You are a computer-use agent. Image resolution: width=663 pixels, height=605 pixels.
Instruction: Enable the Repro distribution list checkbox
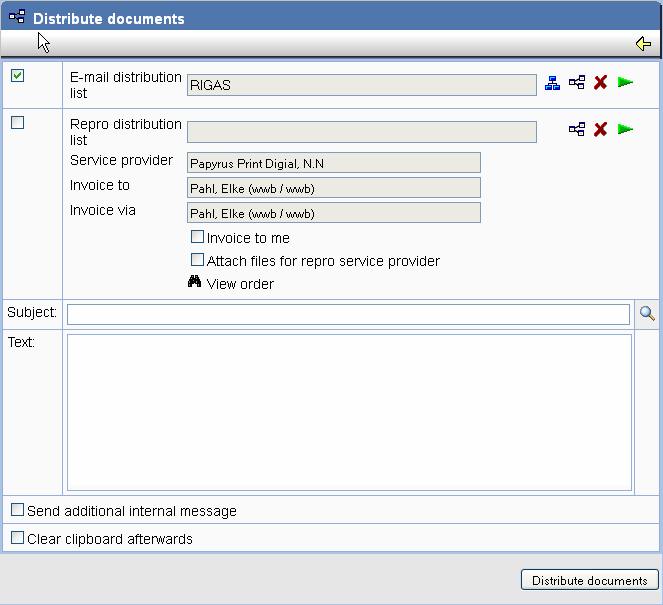coord(18,123)
